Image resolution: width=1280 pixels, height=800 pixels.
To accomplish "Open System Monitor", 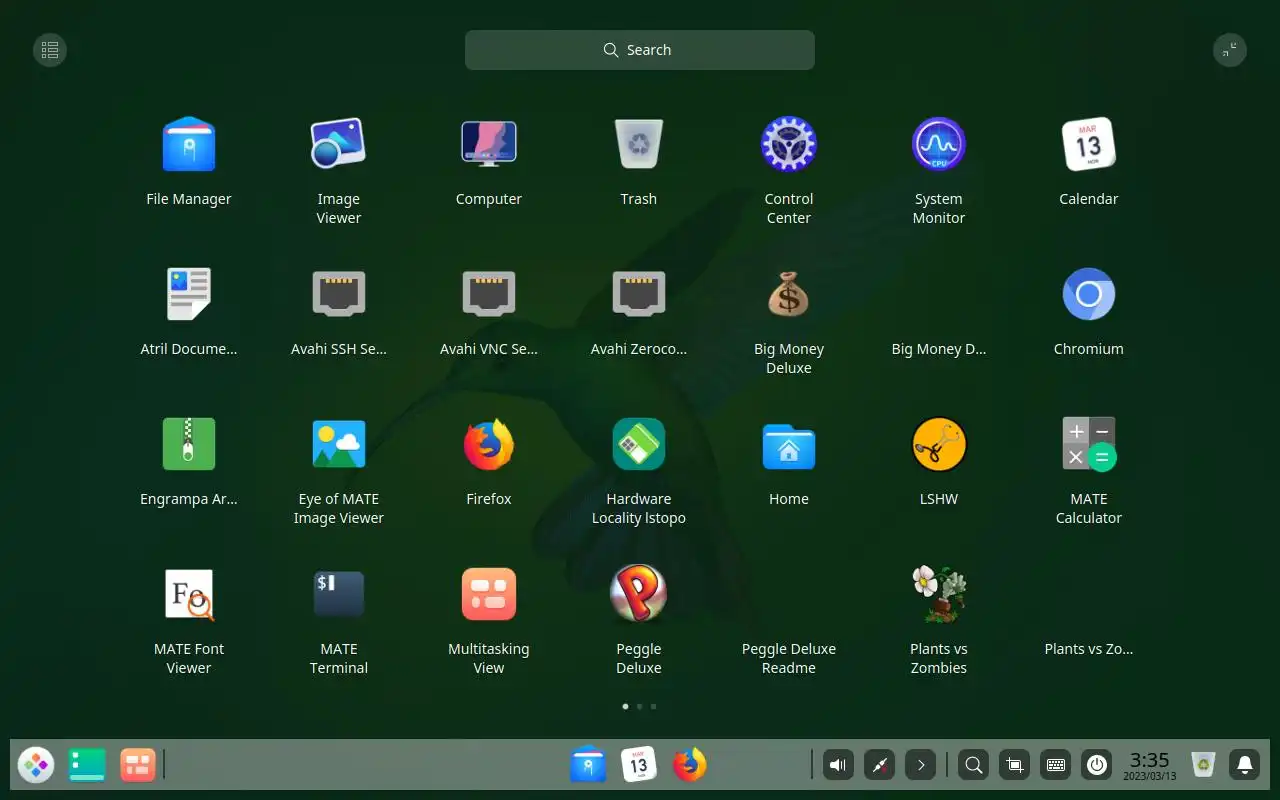I will [x=939, y=144].
